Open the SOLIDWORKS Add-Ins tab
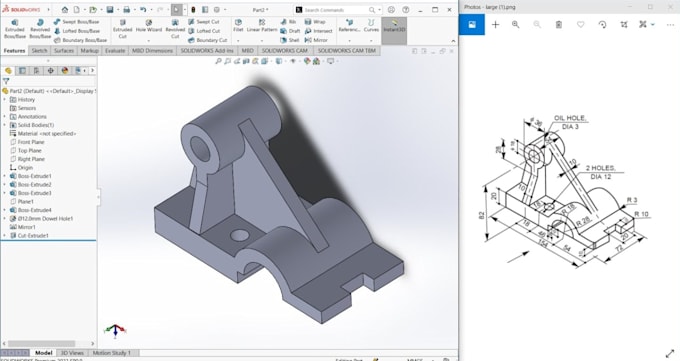The width and height of the screenshot is (680, 361). point(207,51)
